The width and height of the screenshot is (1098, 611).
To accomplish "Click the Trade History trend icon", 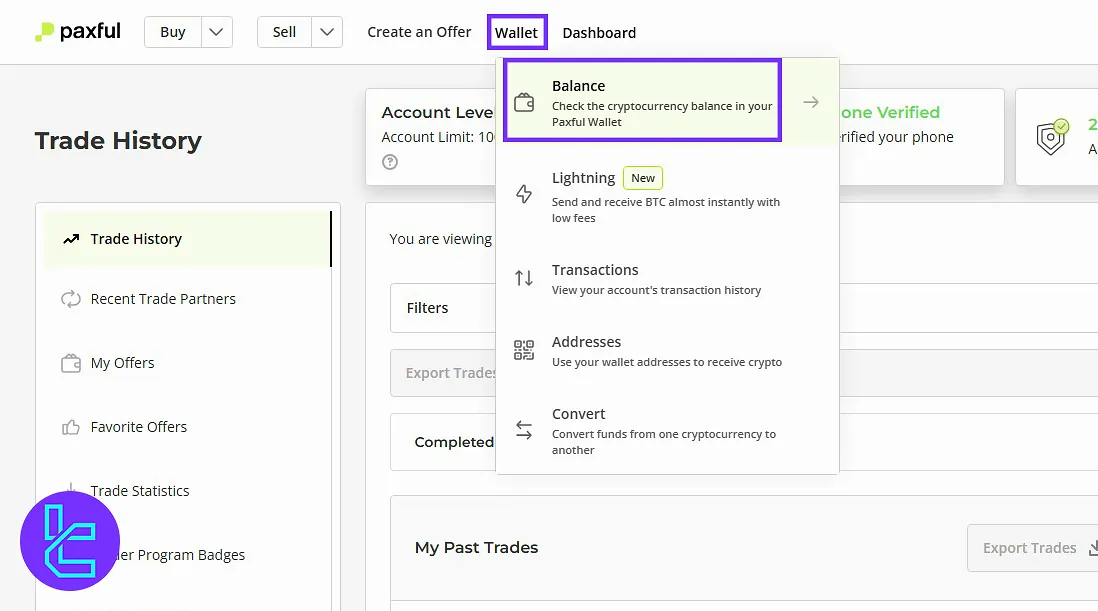I will click(x=71, y=239).
